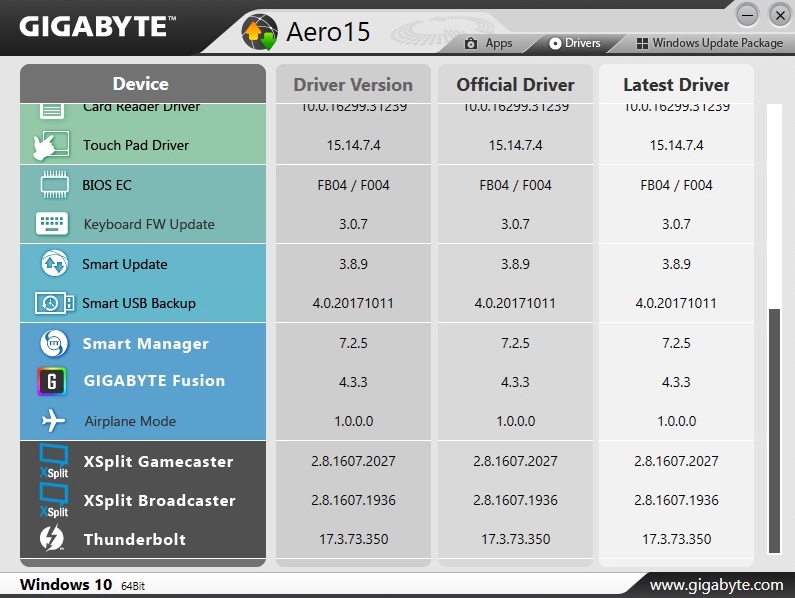Click the BIOS EC chip icon
This screenshot has height=598, width=795.
click(52, 185)
